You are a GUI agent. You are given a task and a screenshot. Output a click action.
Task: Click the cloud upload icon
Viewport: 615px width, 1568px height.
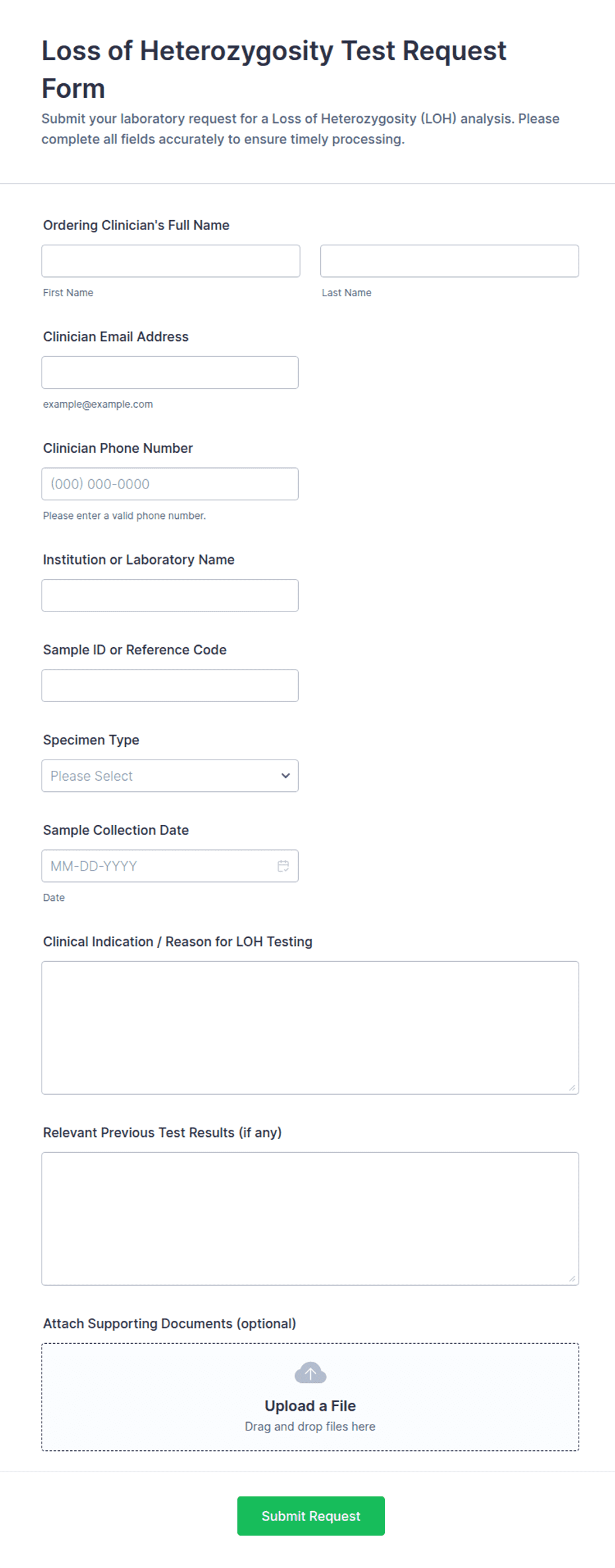tap(310, 1372)
